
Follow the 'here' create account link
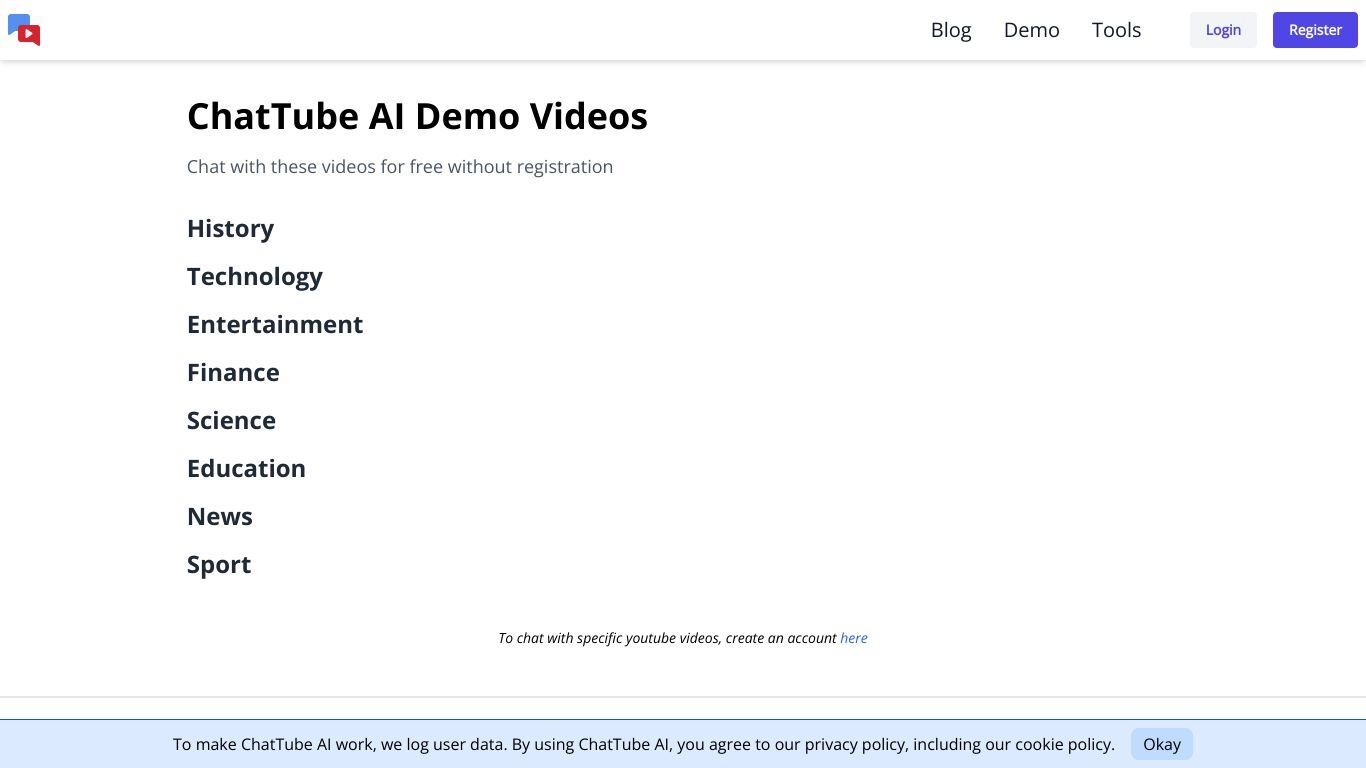pyautogui.click(x=854, y=638)
